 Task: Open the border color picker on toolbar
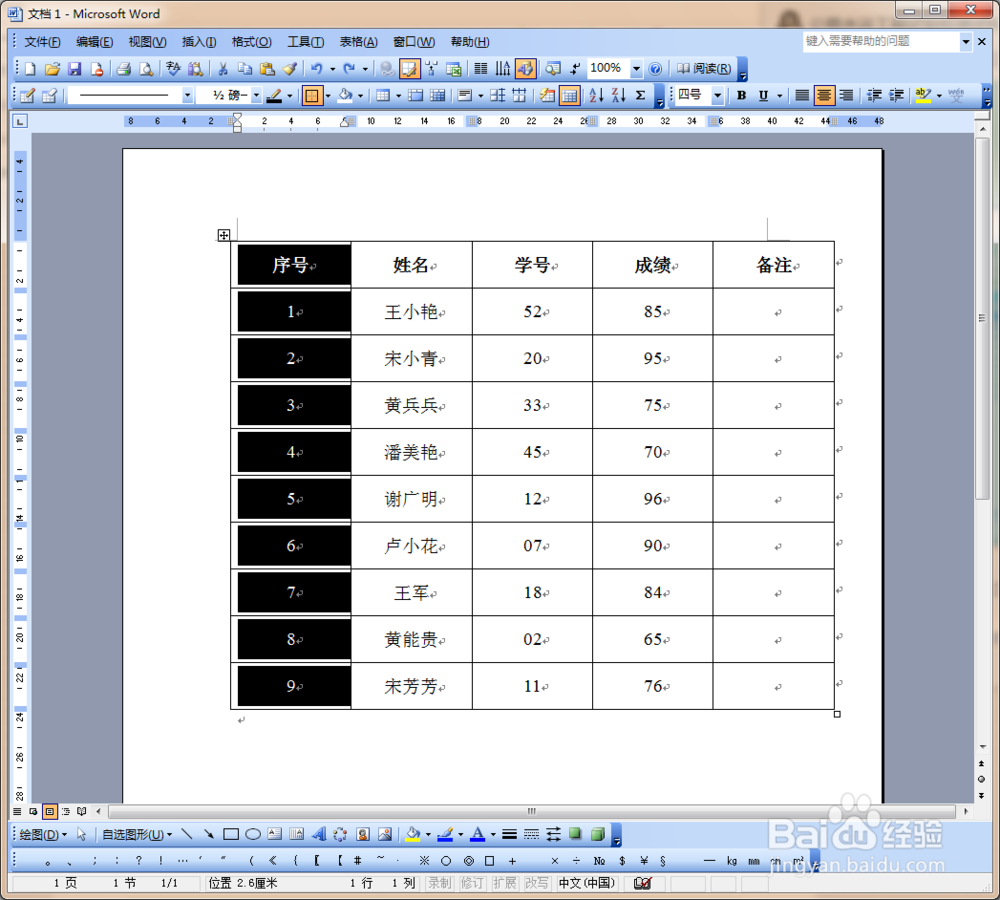point(289,95)
